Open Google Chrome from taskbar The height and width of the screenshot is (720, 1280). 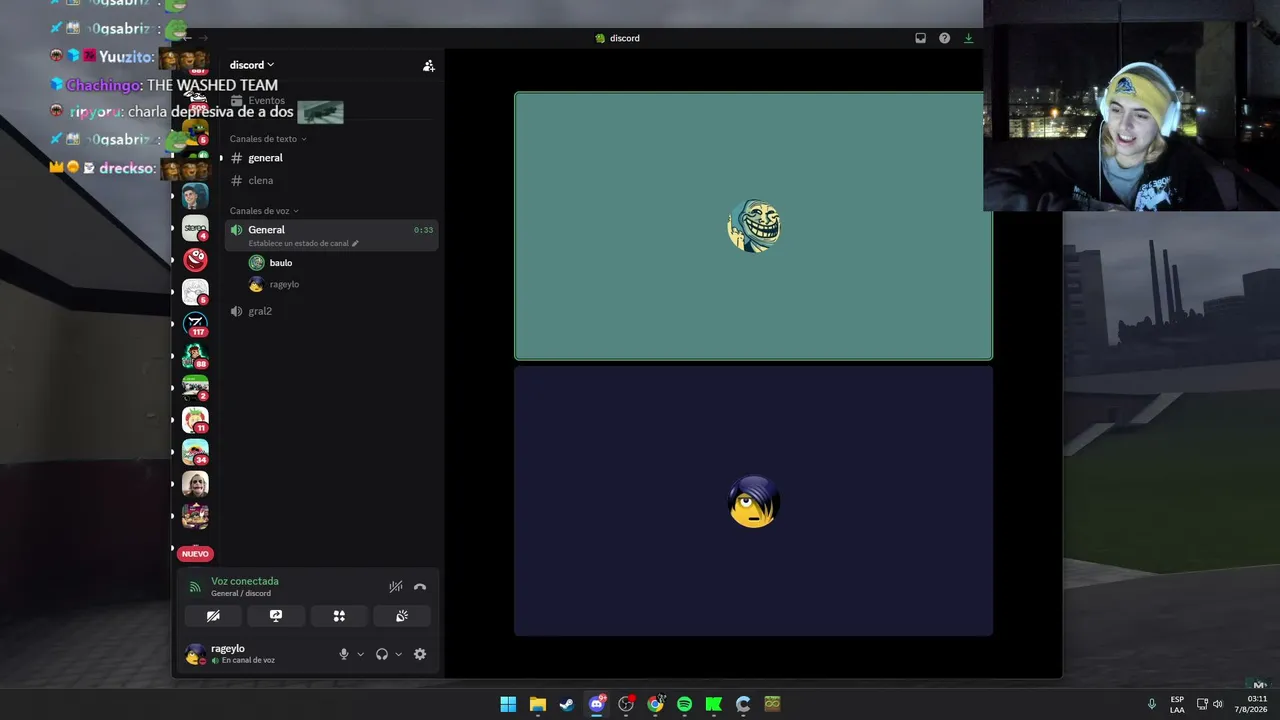click(655, 704)
